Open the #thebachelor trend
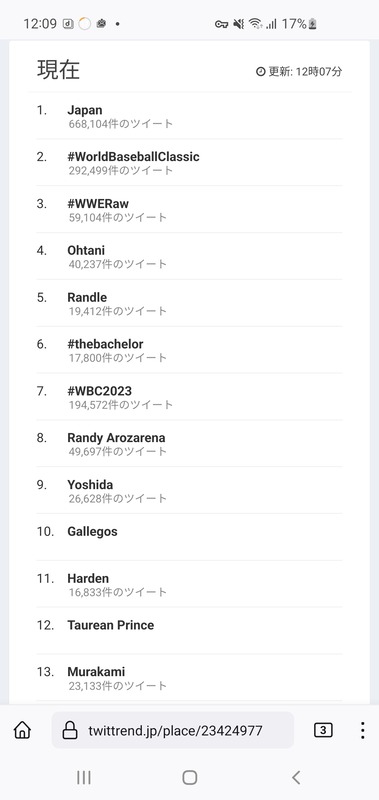The width and height of the screenshot is (379, 800). point(105,344)
